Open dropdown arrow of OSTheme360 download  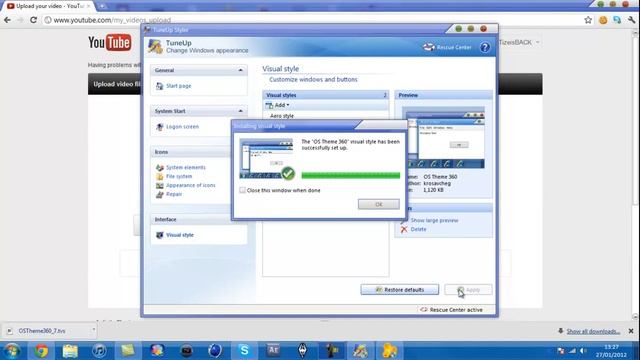click(x=93, y=330)
